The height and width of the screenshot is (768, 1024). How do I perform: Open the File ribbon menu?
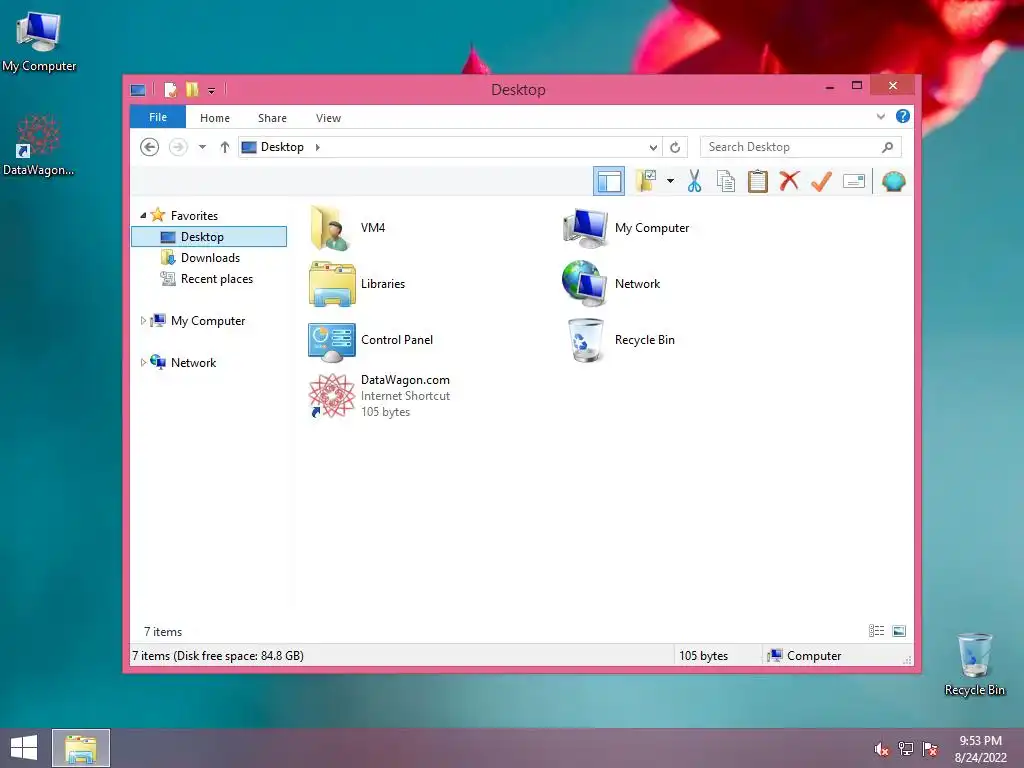(158, 117)
